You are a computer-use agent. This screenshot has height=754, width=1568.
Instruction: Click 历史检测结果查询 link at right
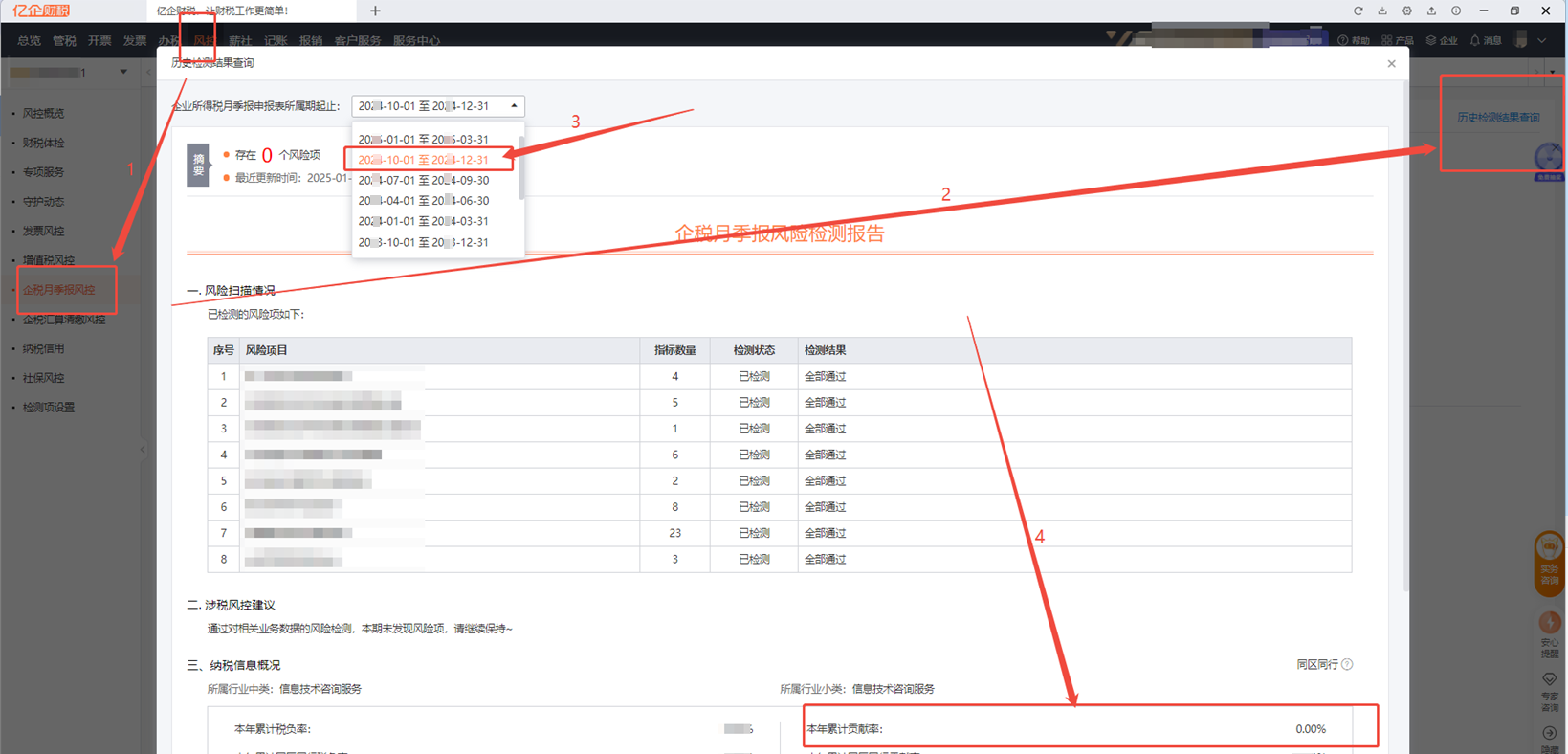click(1498, 118)
